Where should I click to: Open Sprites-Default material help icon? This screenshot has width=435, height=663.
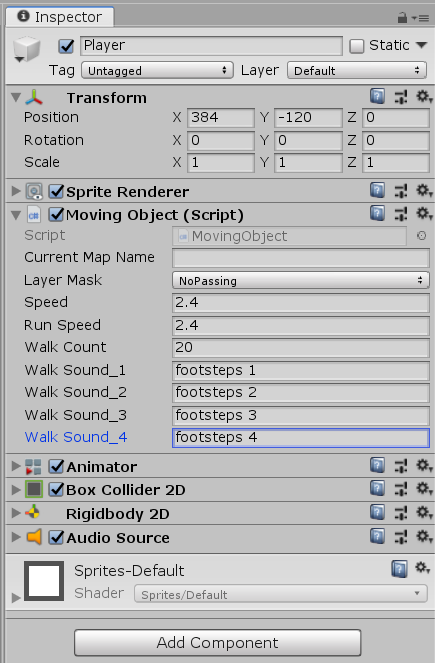[399, 569]
